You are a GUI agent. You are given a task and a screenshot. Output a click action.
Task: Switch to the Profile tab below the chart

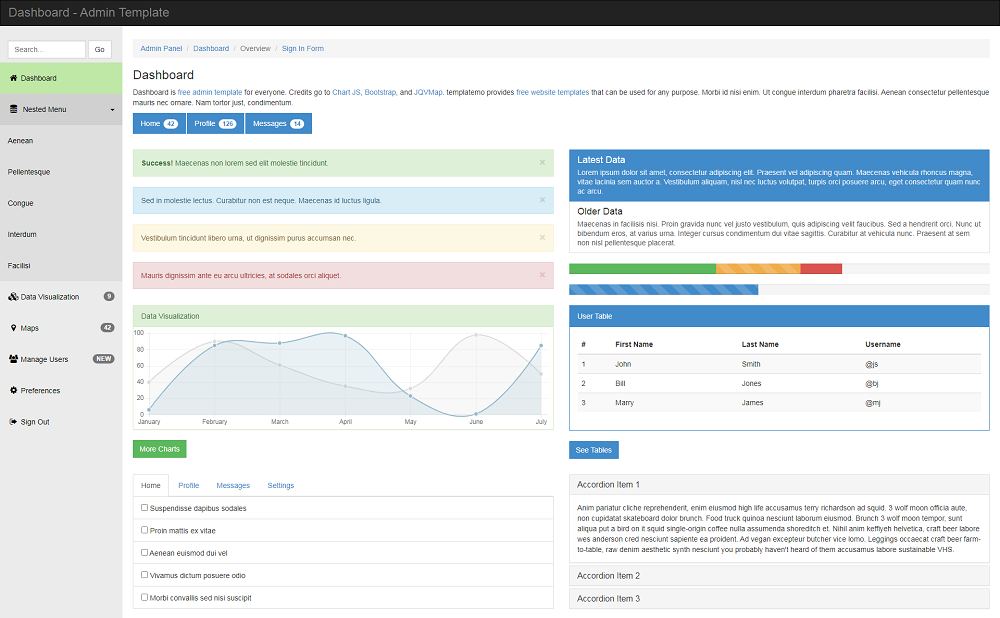[189, 485]
